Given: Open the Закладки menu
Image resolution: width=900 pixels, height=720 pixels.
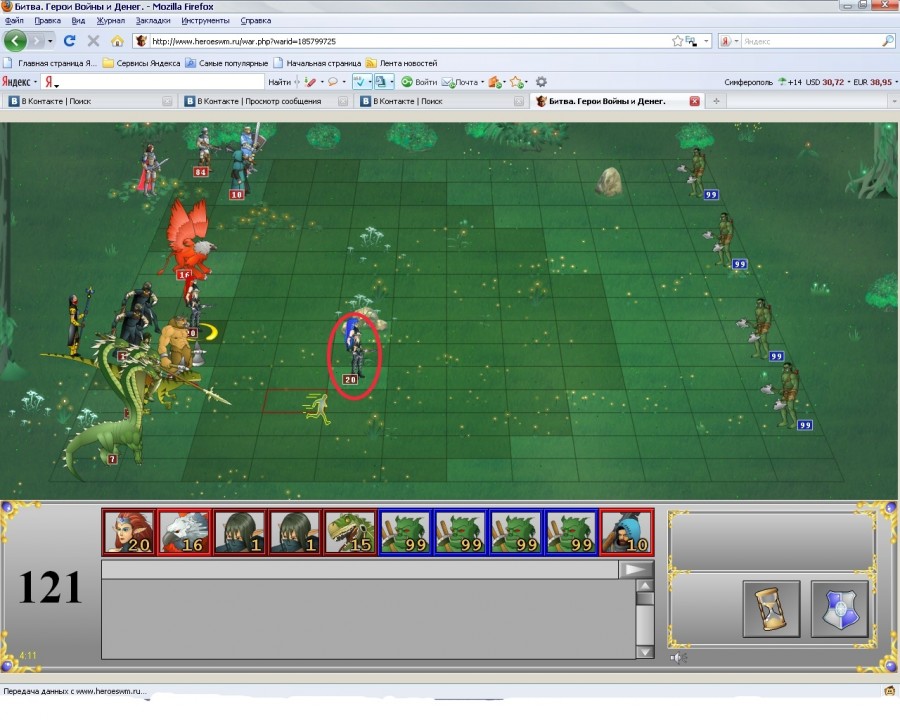Looking at the screenshot, I should (x=153, y=20).
